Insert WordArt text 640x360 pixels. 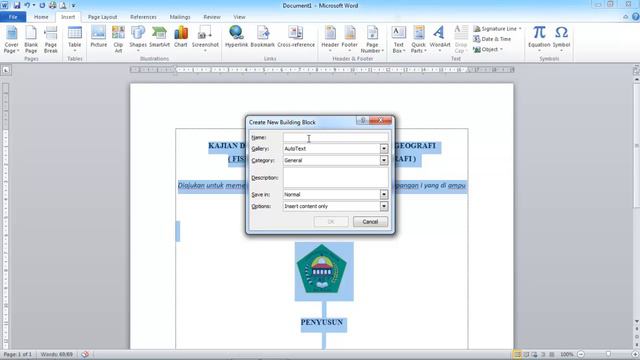pyautogui.click(x=440, y=39)
